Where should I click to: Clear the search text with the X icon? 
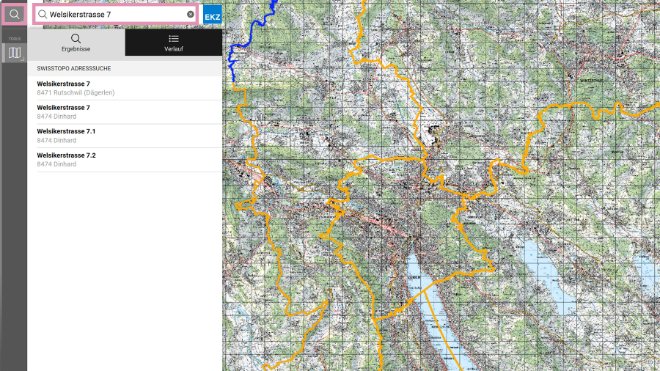click(190, 14)
